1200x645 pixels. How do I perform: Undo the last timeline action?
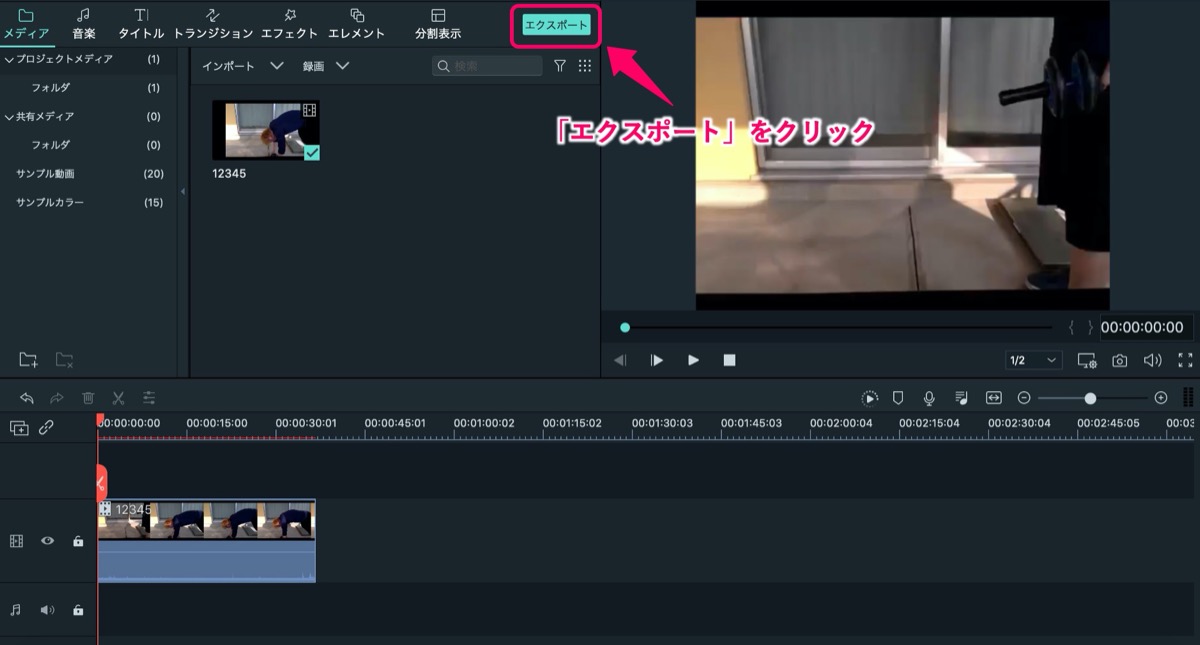tap(27, 398)
